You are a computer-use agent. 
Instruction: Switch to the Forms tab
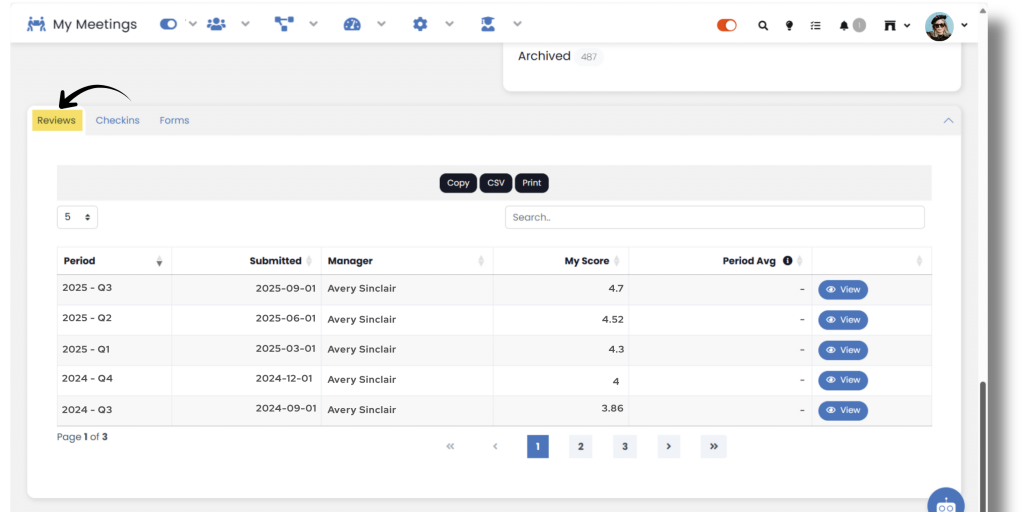(174, 120)
